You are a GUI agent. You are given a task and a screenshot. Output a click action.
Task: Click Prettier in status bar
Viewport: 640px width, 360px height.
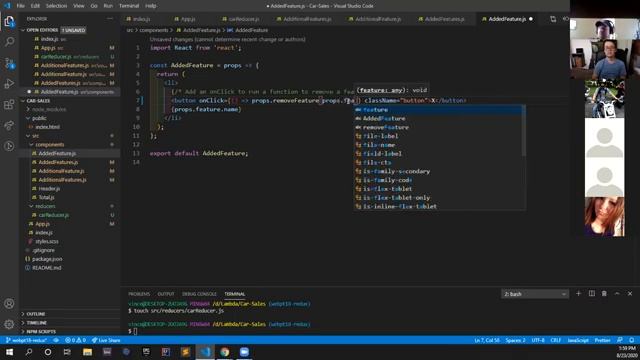tap(602, 340)
